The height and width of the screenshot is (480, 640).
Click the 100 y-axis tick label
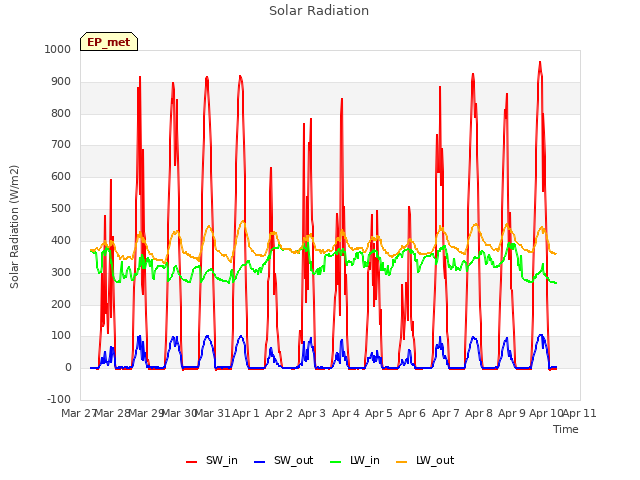[61, 336]
